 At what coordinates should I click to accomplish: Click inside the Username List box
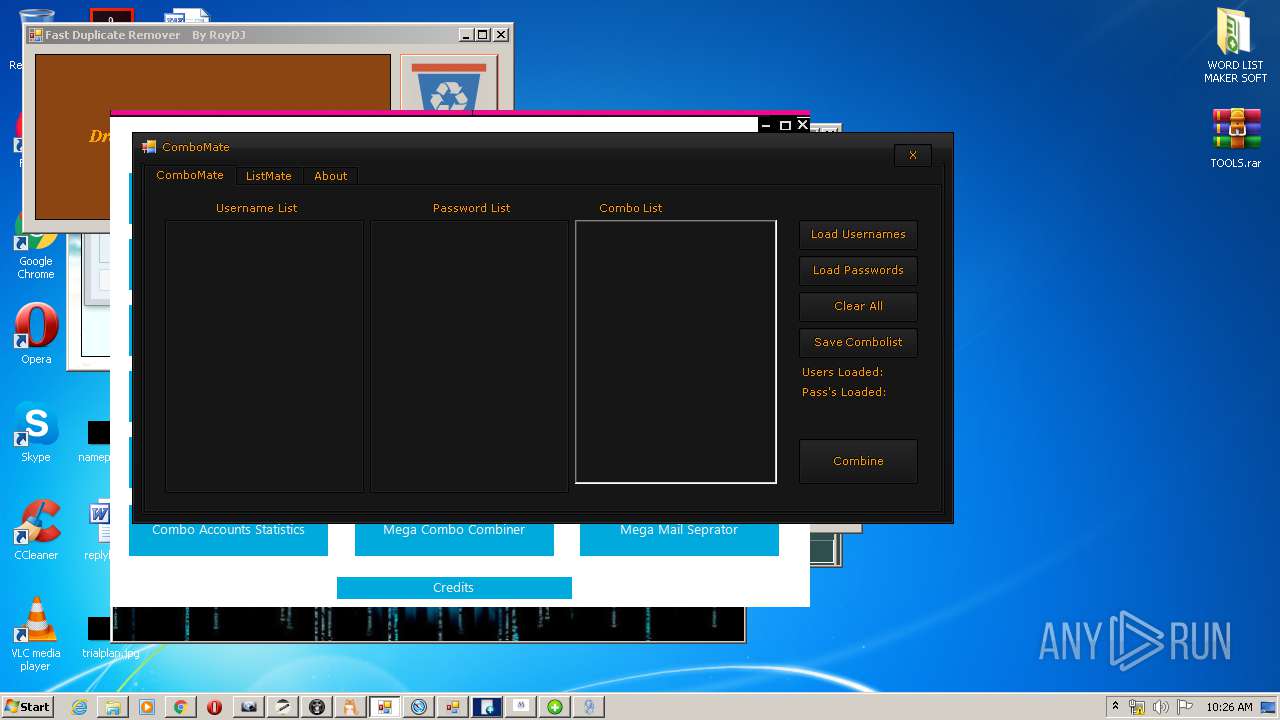pyautogui.click(x=264, y=356)
